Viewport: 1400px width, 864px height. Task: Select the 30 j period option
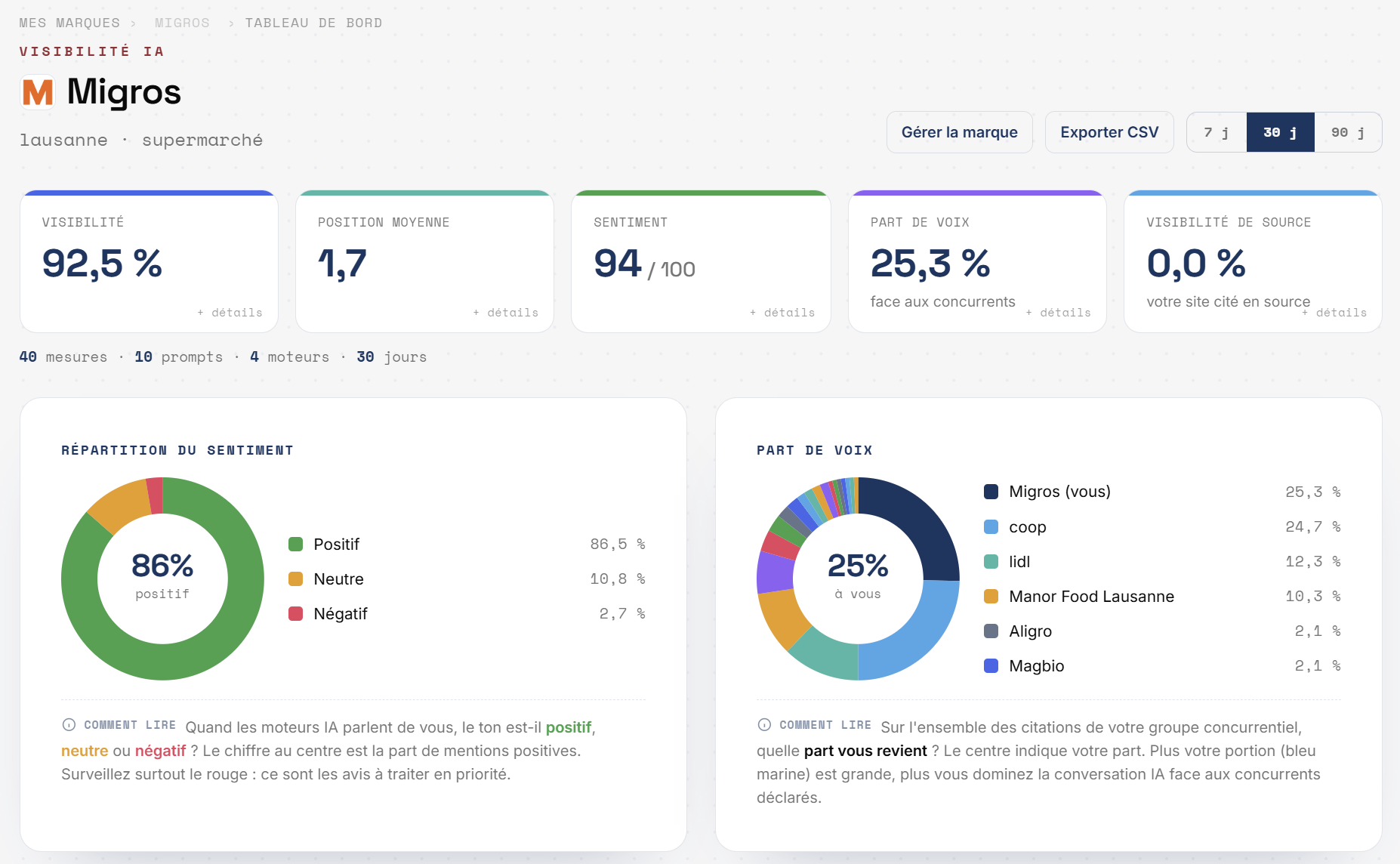pyautogui.click(x=1281, y=132)
